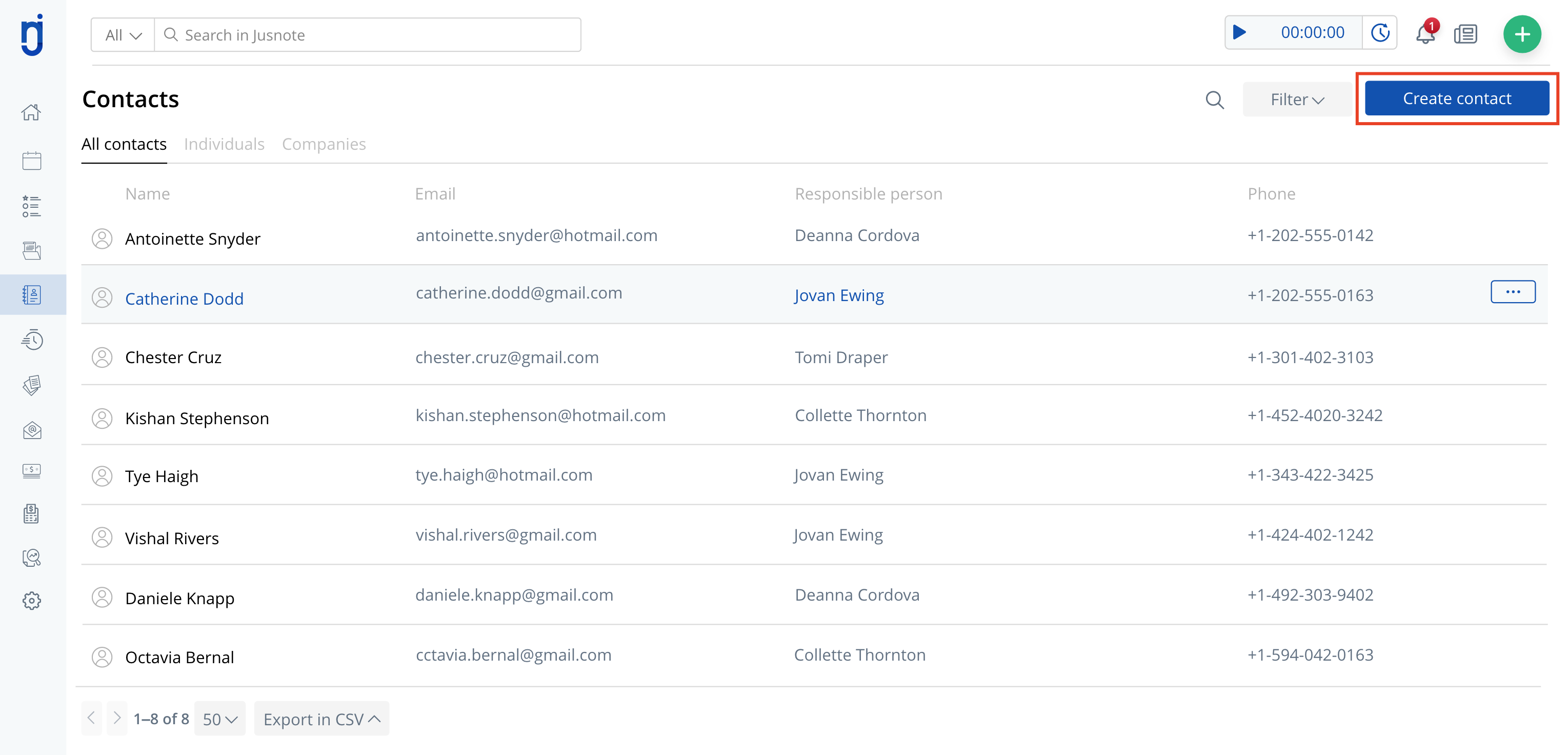The height and width of the screenshot is (755, 1568).
Task: Expand the 50 per page dropdown
Action: point(220,719)
